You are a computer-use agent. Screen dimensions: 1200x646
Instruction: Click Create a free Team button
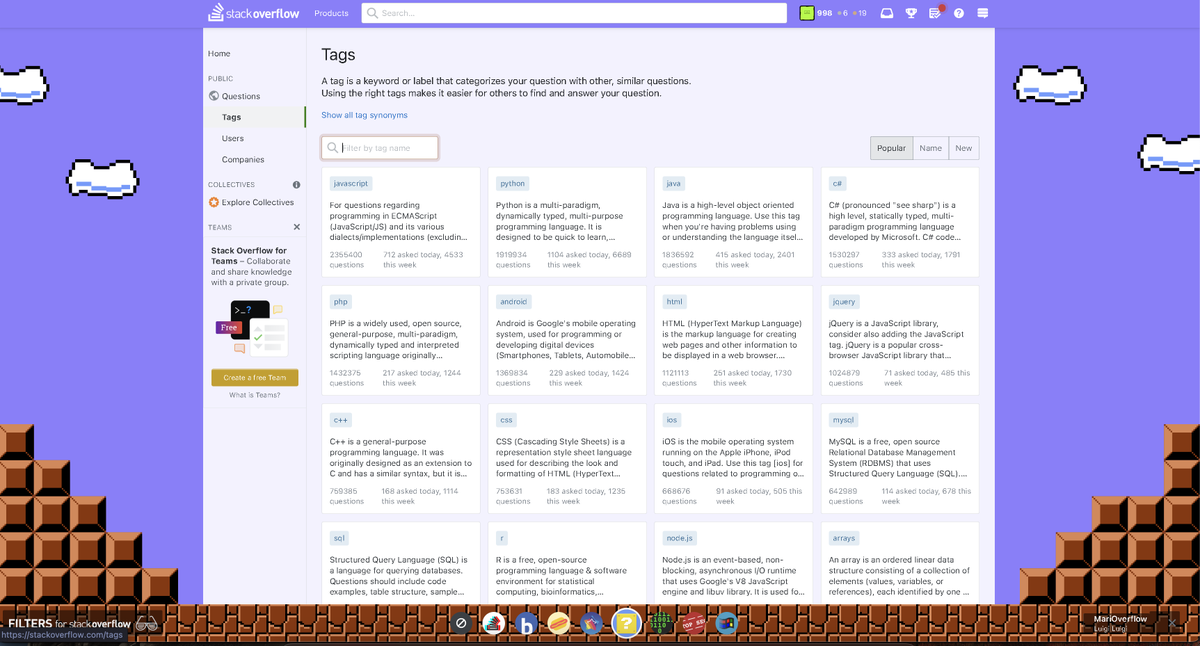pyautogui.click(x=255, y=377)
